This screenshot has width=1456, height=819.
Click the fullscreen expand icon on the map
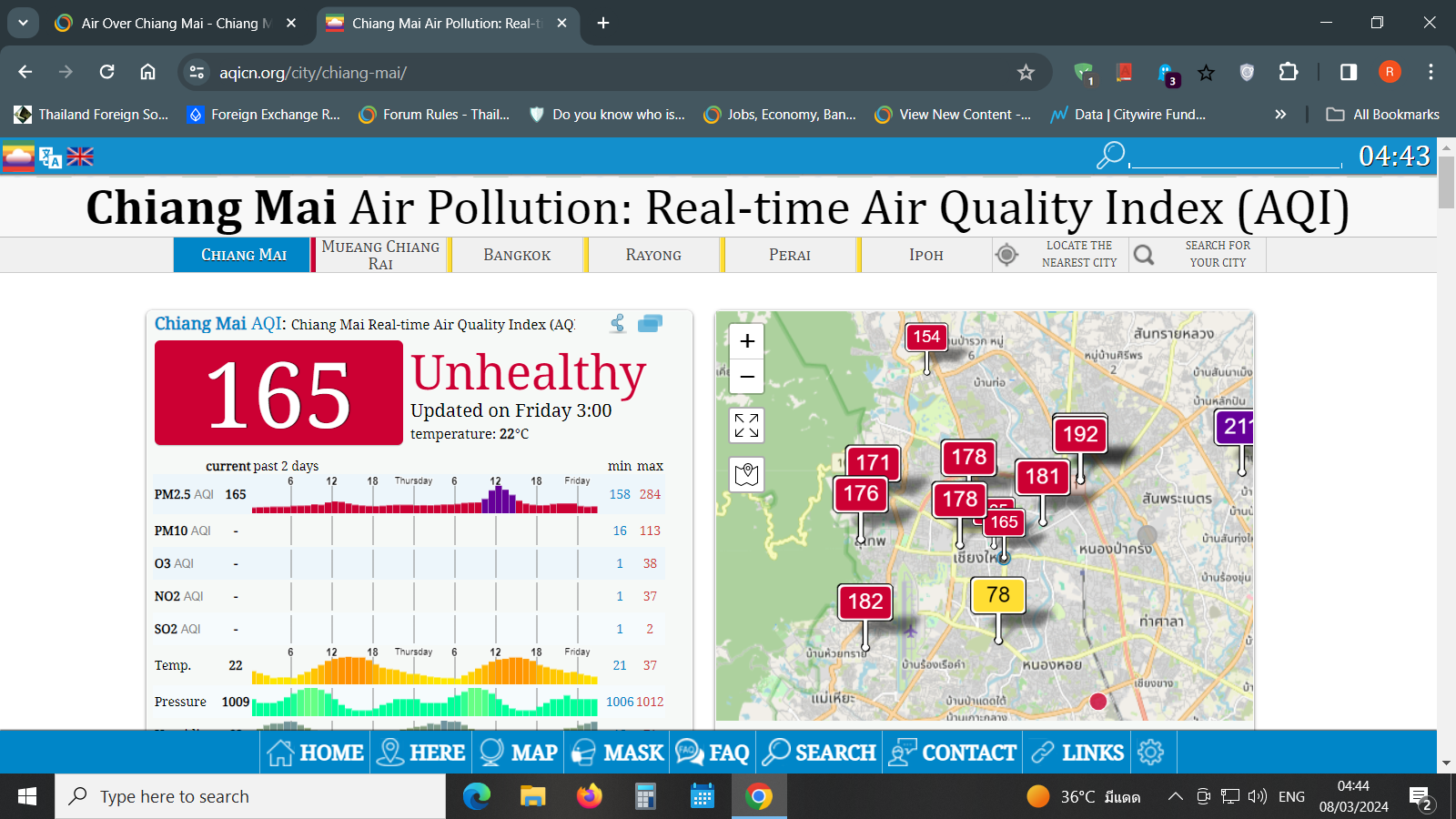746,425
